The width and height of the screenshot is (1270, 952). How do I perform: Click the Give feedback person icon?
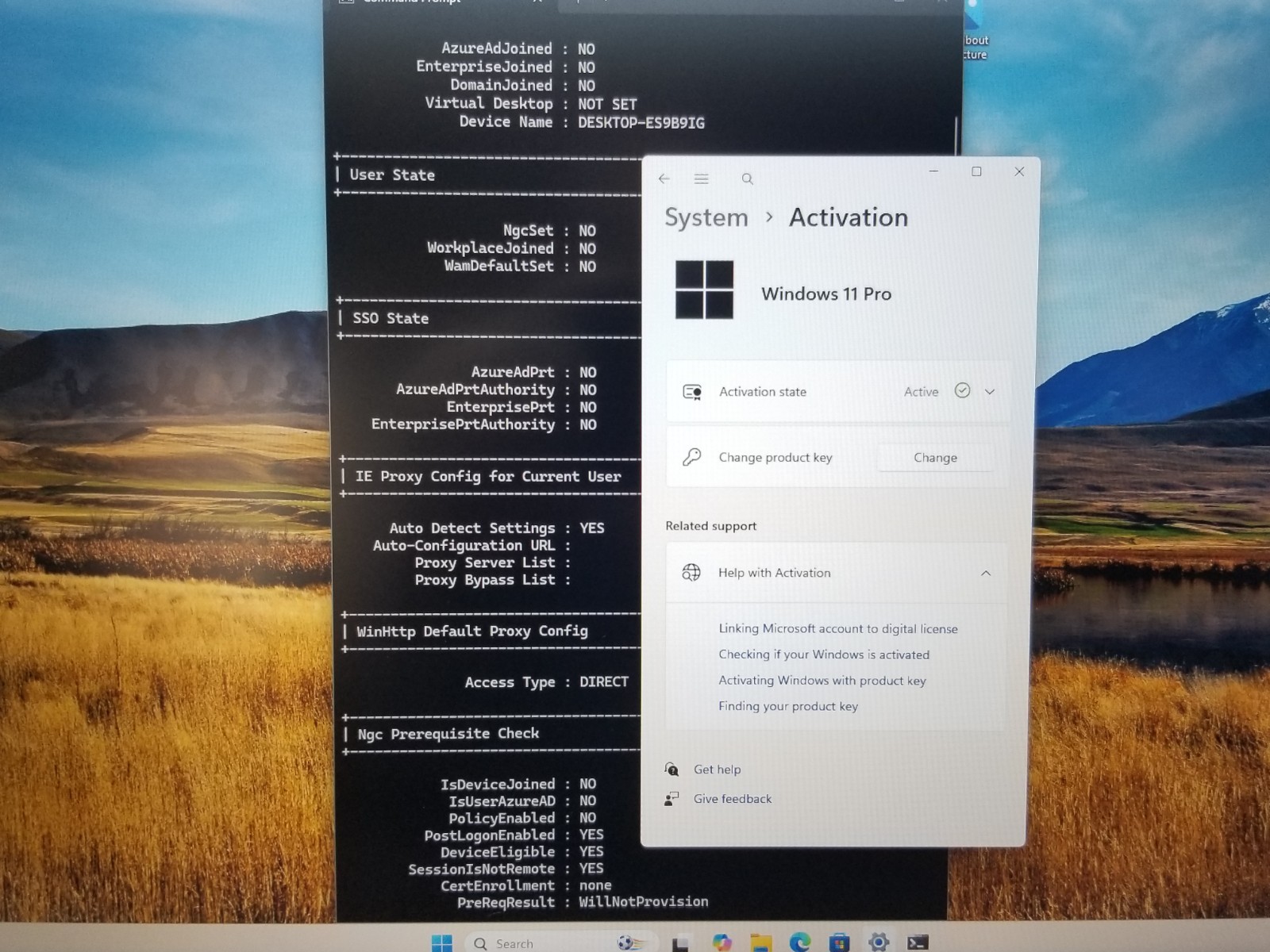pos(672,799)
